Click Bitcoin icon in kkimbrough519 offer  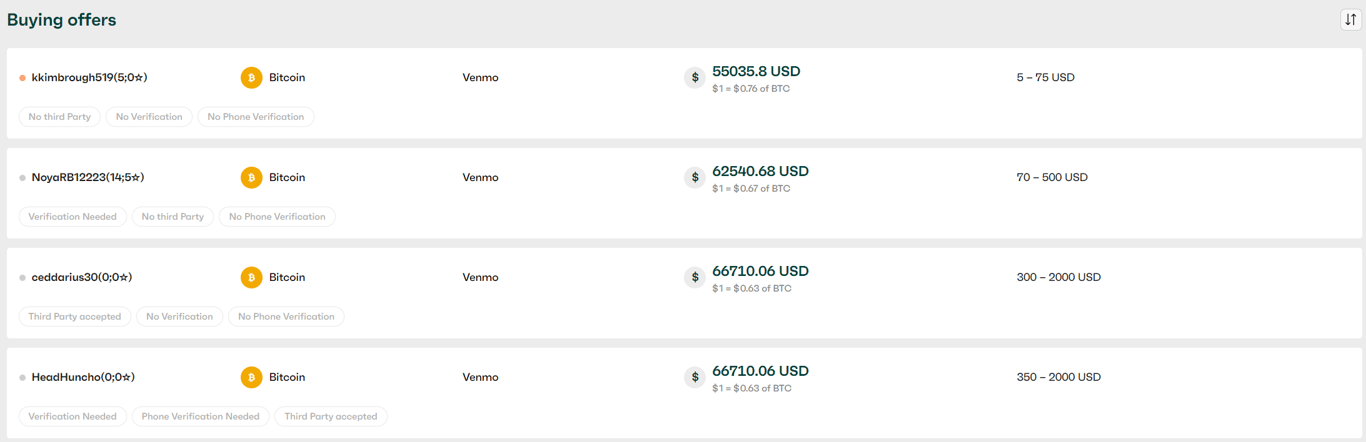pyautogui.click(x=251, y=77)
